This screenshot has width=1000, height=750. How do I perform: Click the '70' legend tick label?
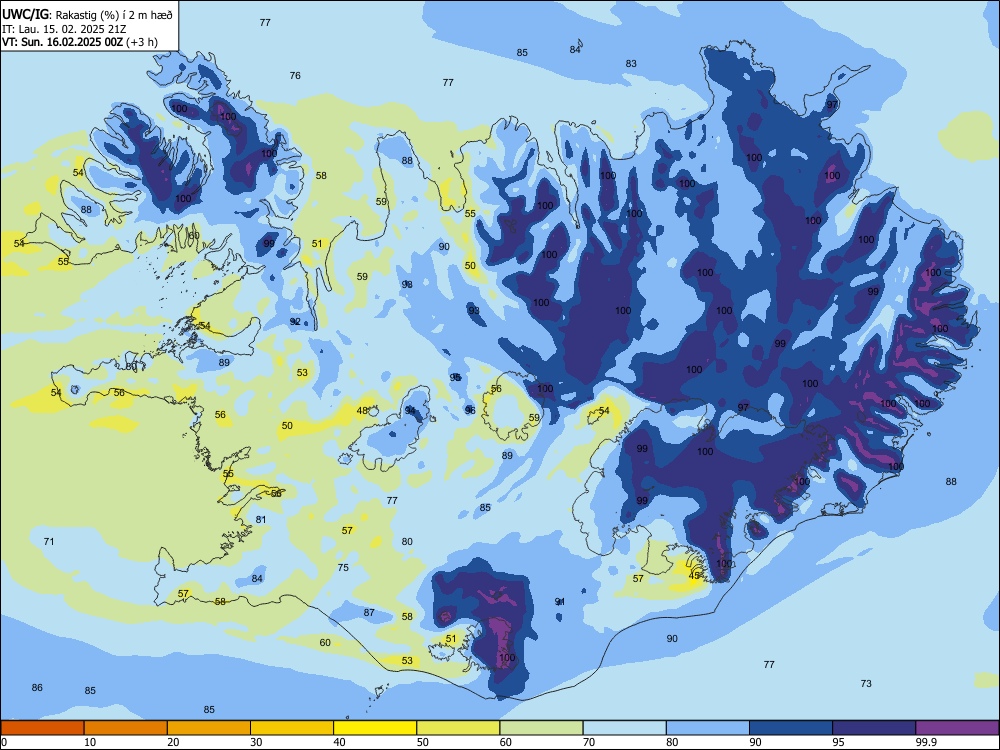click(589, 742)
